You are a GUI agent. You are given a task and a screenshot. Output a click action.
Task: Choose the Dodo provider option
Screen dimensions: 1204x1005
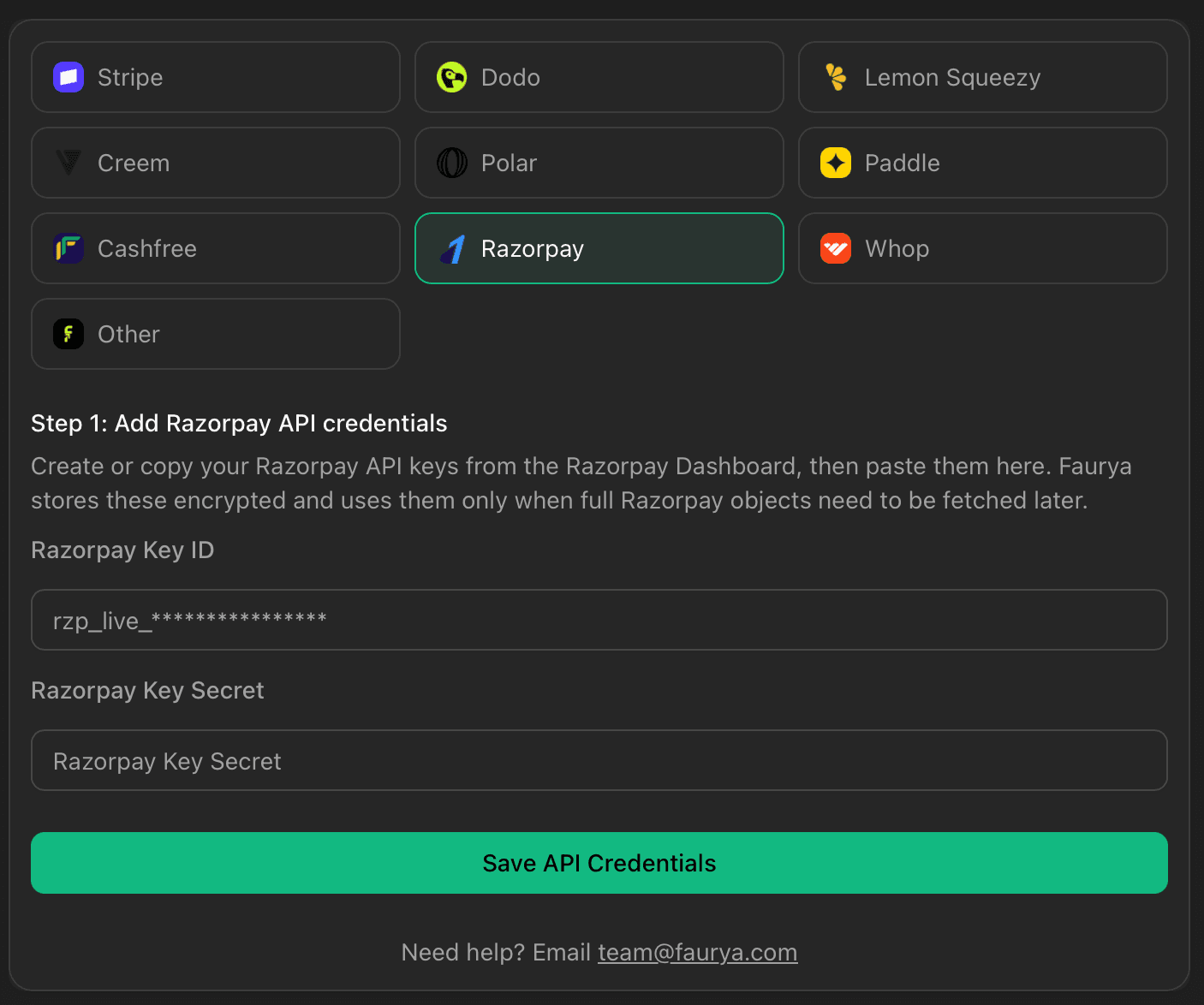pyautogui.click(x=599, y=77)
